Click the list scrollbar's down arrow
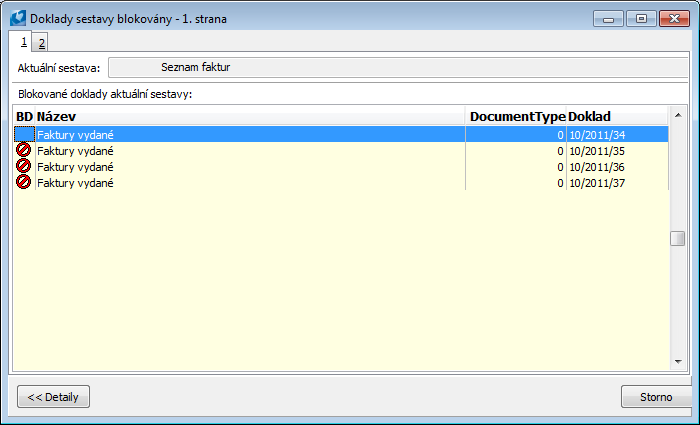The width and height of the screenshot is (700, 425). point(678,362)
